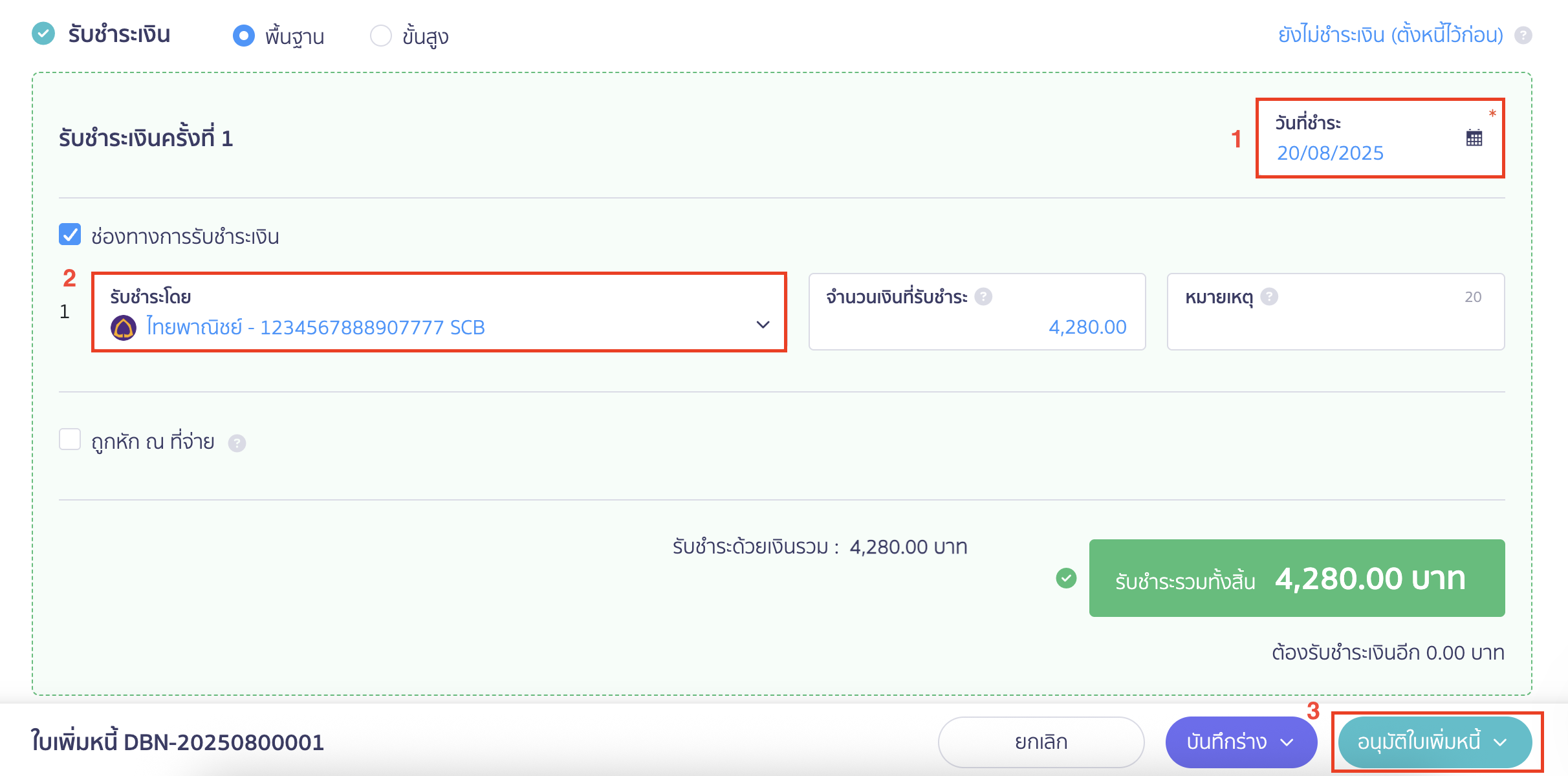1568x776 pixels.
Task: Toggle the รับชำระเงิน teal check circle
Action: [43, 34]
